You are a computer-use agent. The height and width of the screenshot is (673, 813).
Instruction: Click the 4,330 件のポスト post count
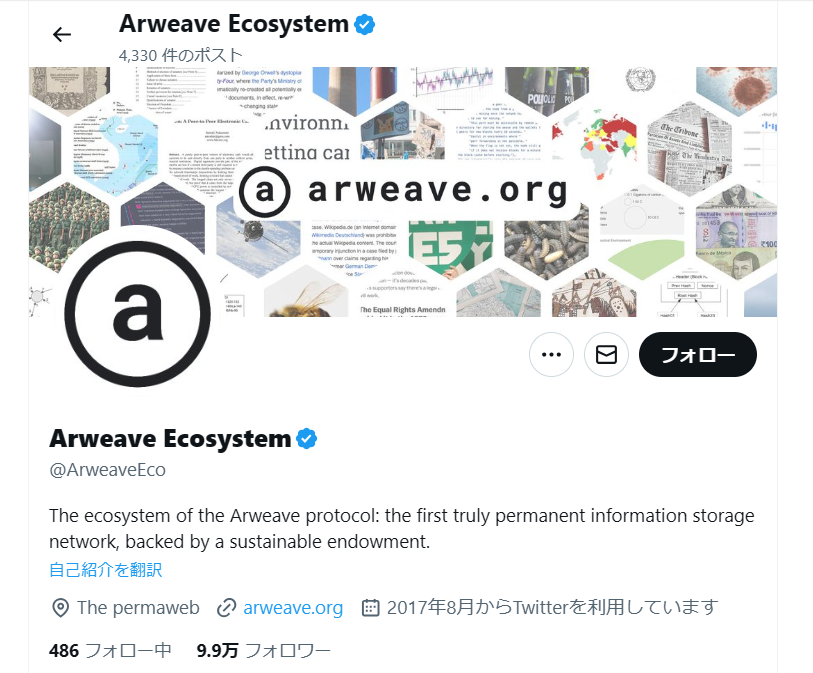coord(181,55)
